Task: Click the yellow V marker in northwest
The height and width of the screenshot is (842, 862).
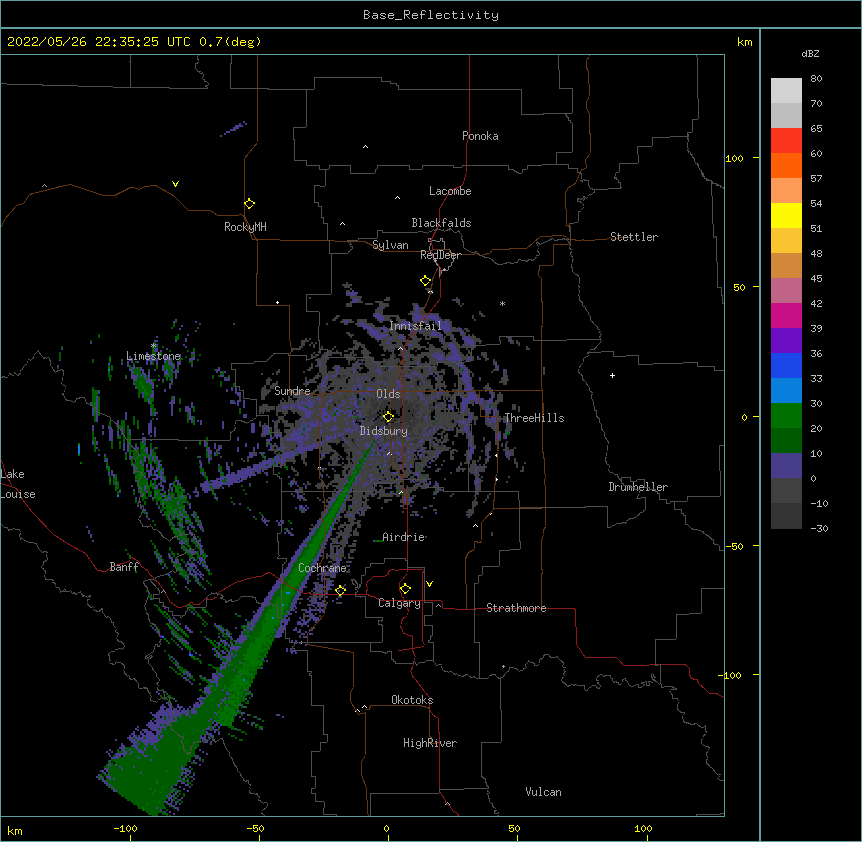Action: pos(175,184)
